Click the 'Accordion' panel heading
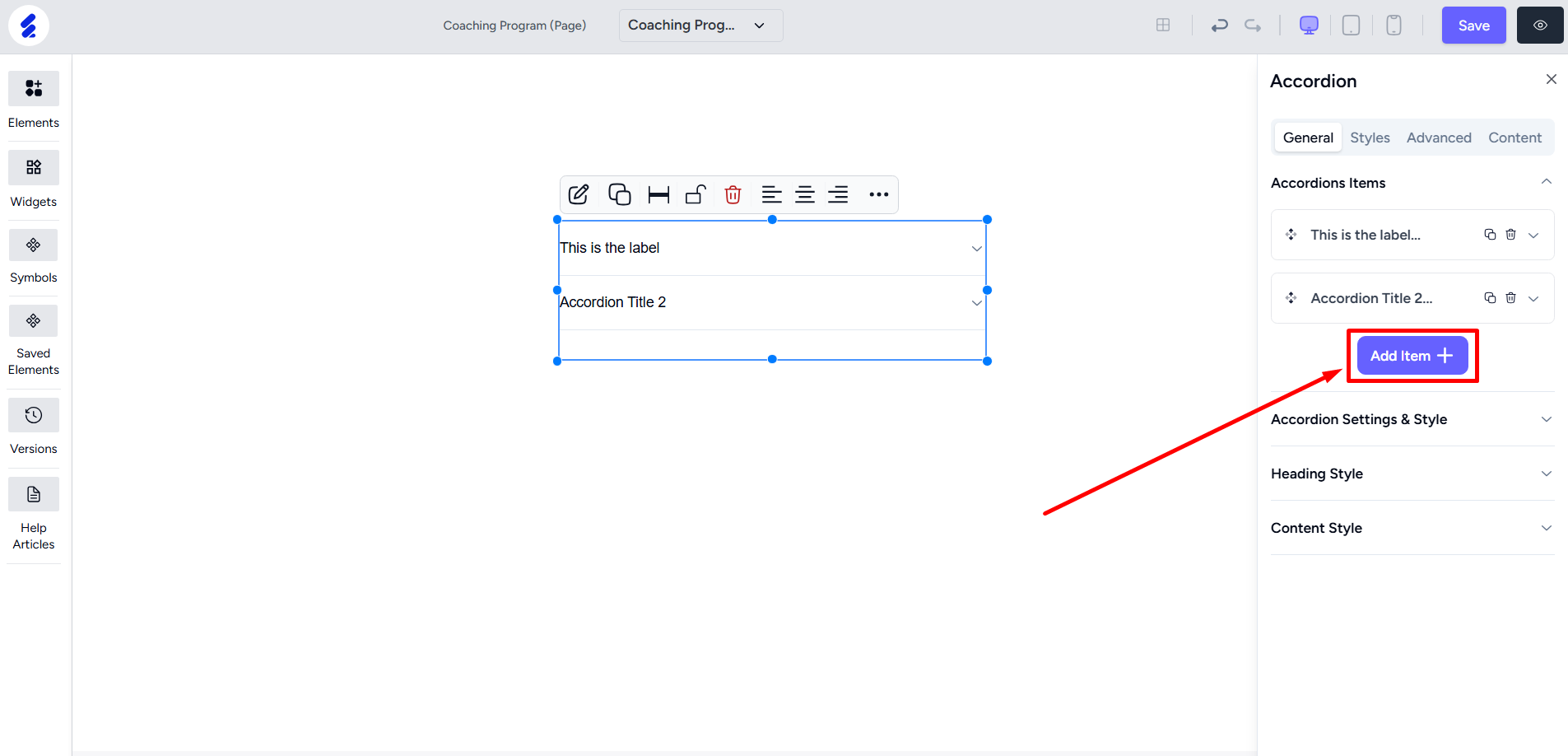Viewport: 1568px width, 756px height. pos(1314,81)
